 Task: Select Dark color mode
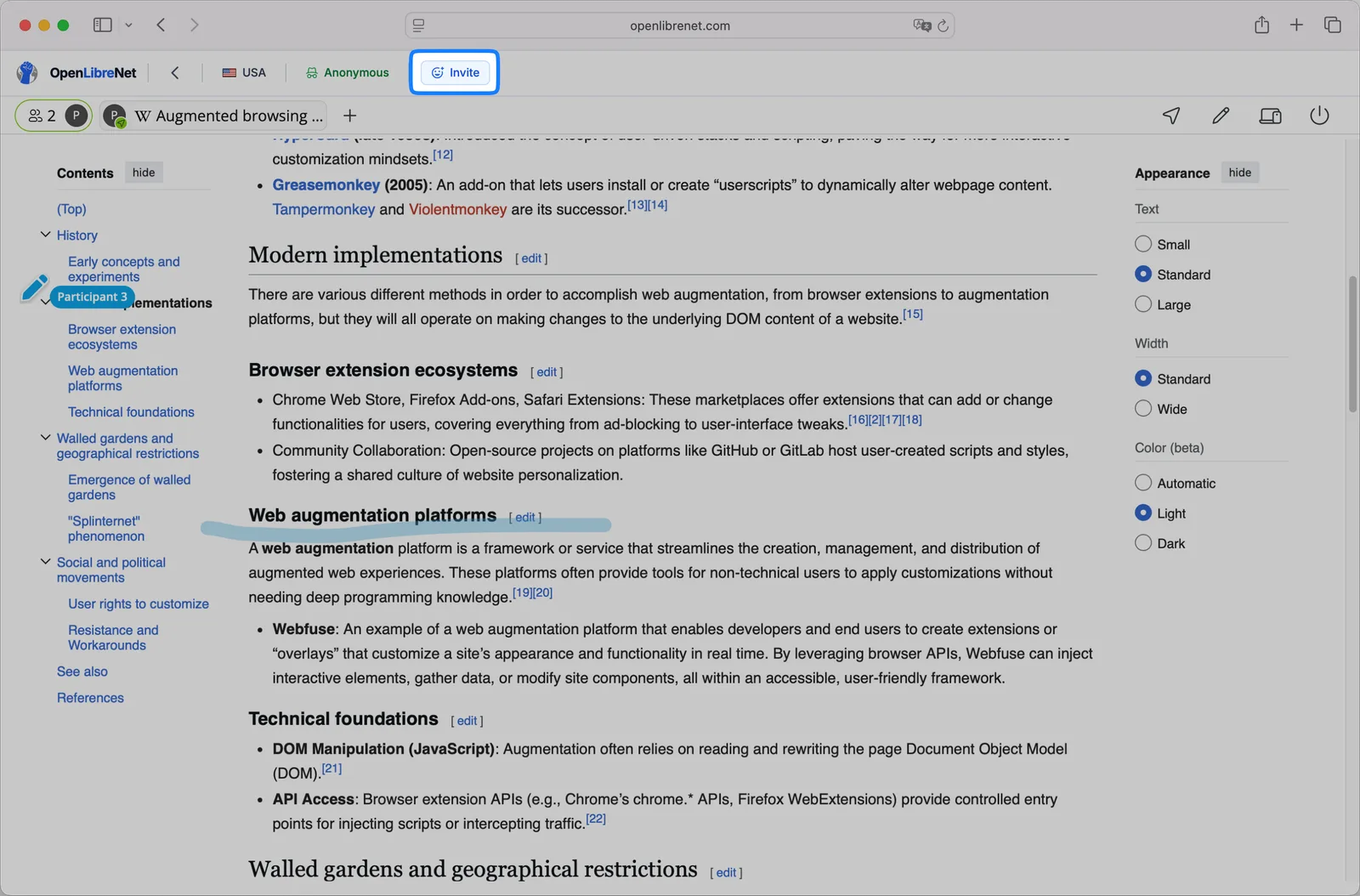tap(1143, 543)
